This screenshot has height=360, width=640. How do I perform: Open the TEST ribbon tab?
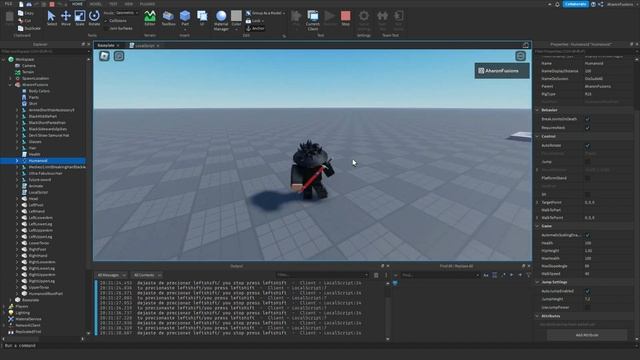click(113, 4)
